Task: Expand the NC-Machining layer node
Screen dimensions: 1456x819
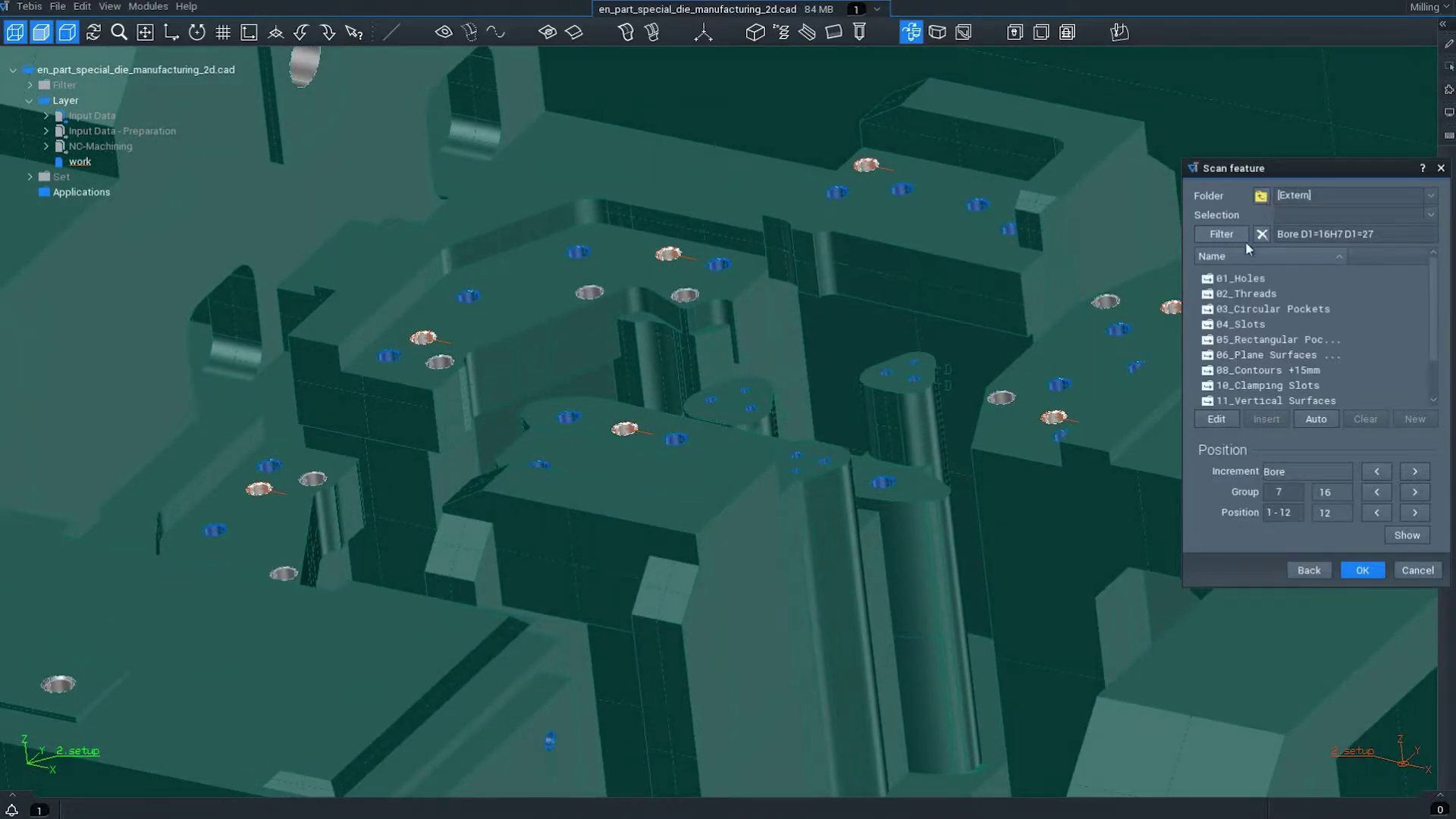Action: pos(46,146)
